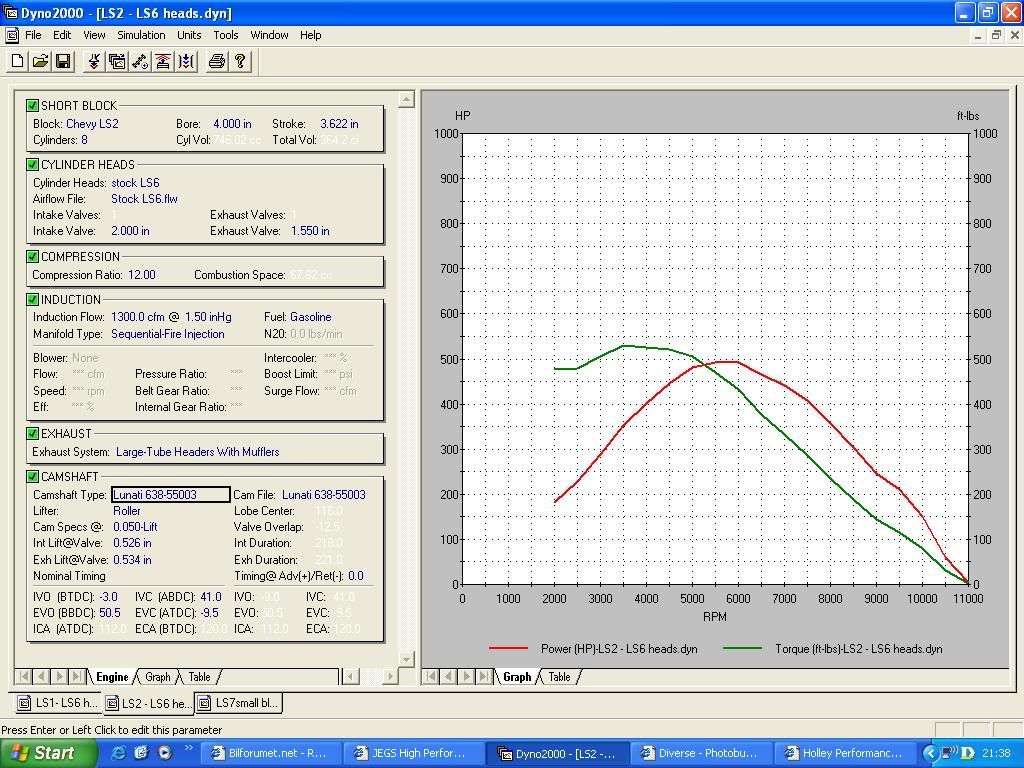
Task: Change the Lifter value Roller
Action: click(127, 511)
